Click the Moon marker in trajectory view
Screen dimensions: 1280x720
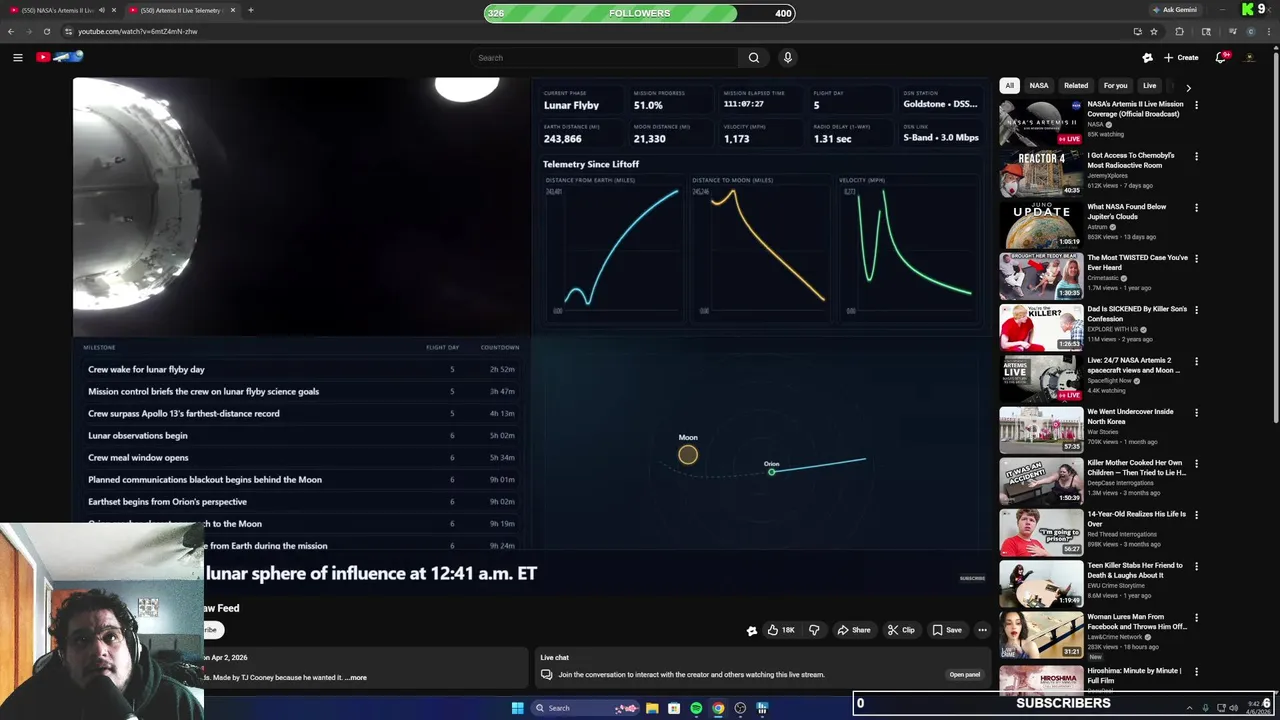click(x=688, y=455)
